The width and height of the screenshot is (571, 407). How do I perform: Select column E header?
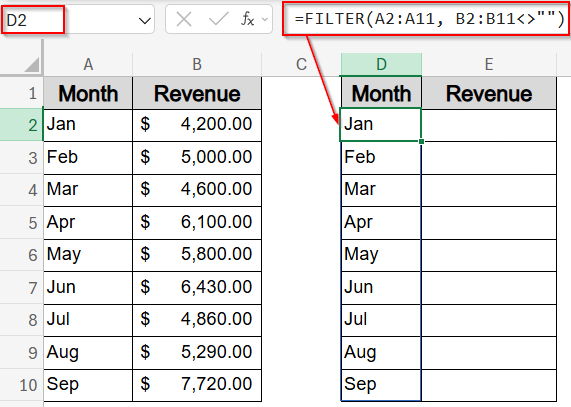(x=489, y=64)
